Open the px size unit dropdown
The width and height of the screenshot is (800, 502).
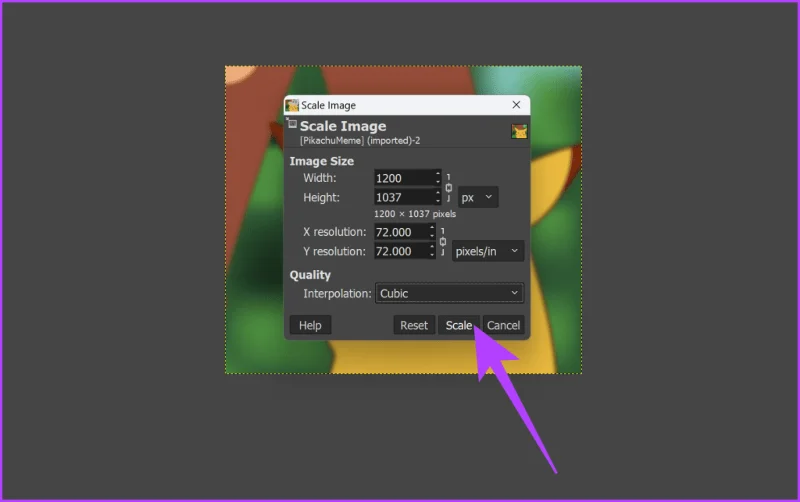(x=478, y=197)
